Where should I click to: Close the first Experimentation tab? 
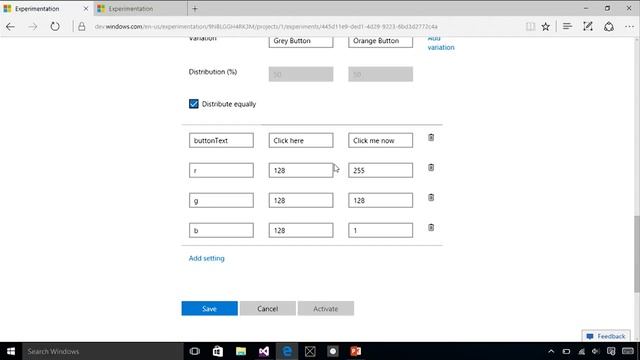(86, 9)
